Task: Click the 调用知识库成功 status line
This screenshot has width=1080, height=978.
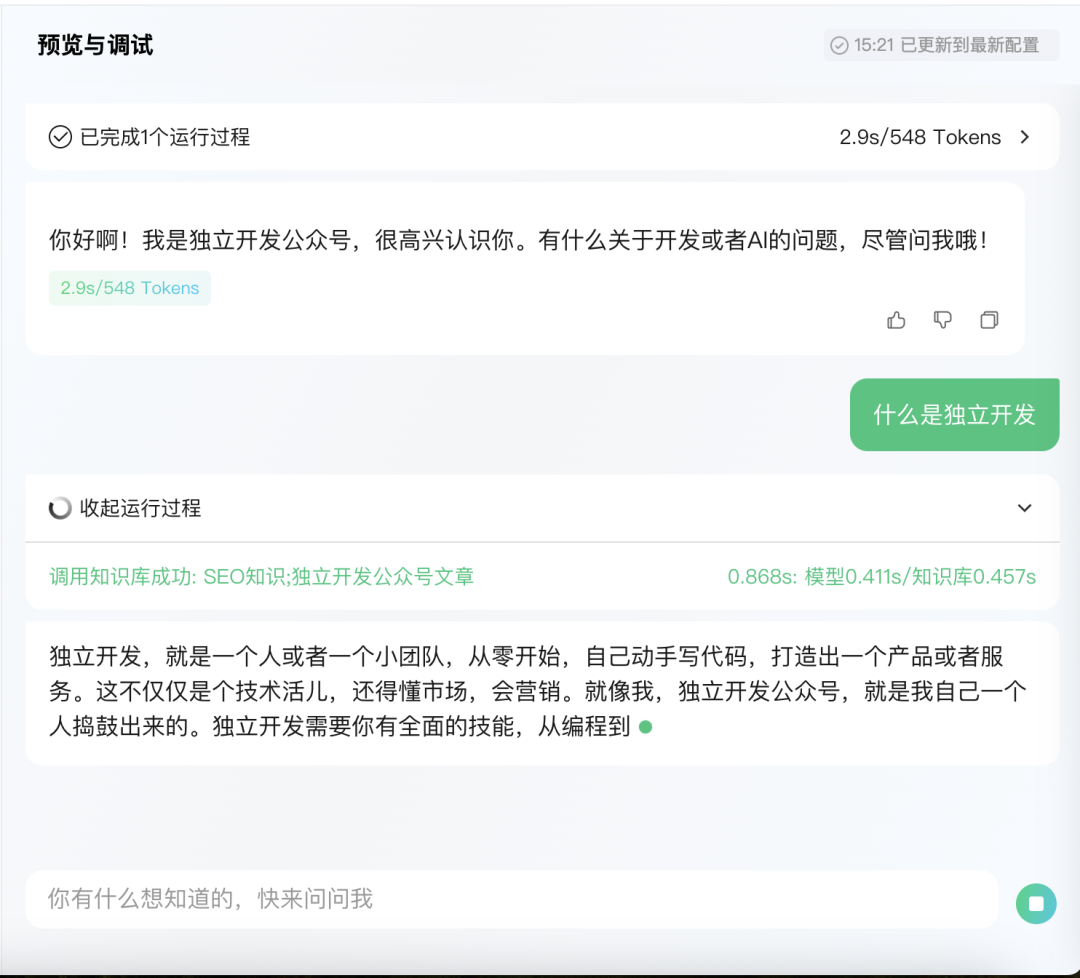Action: [261, 576]
